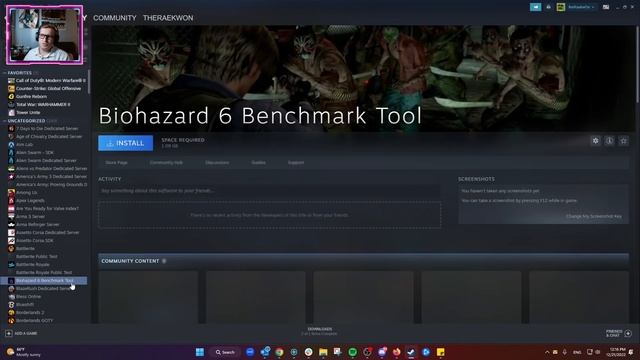Open Steam announcements blue icon
640x360 pixels.
[536, 7]
